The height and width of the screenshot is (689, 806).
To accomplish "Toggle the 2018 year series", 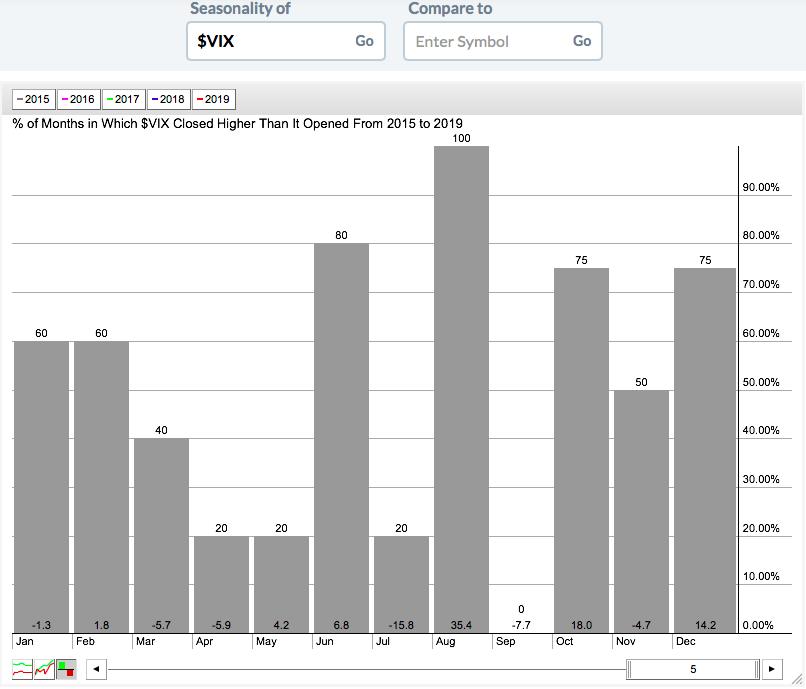I will pyautogui.click(x=168, y=99).
